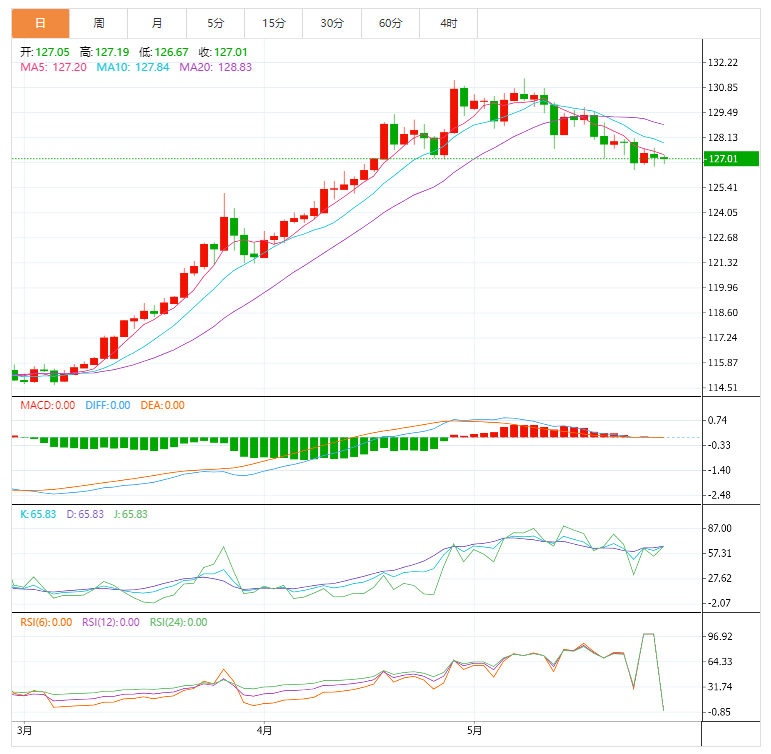The height and width of the screenshot is (754, 771).
Task: Click the RSI(24) indicator label
Action: [178, 622]
